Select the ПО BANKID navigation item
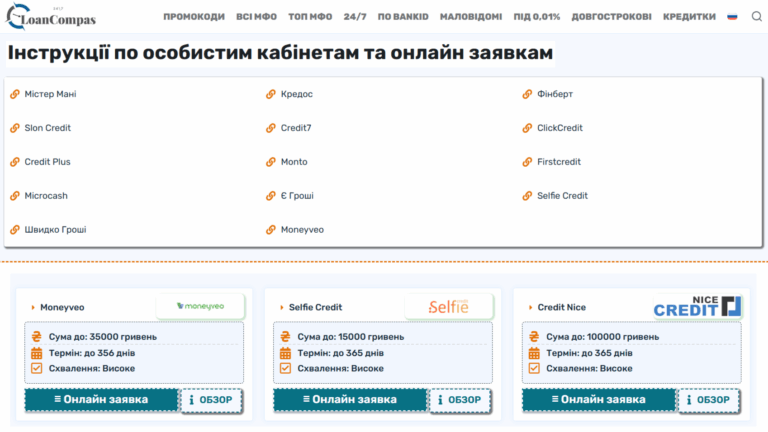Viewport: 768px width, 432px height. coord(403,17)
